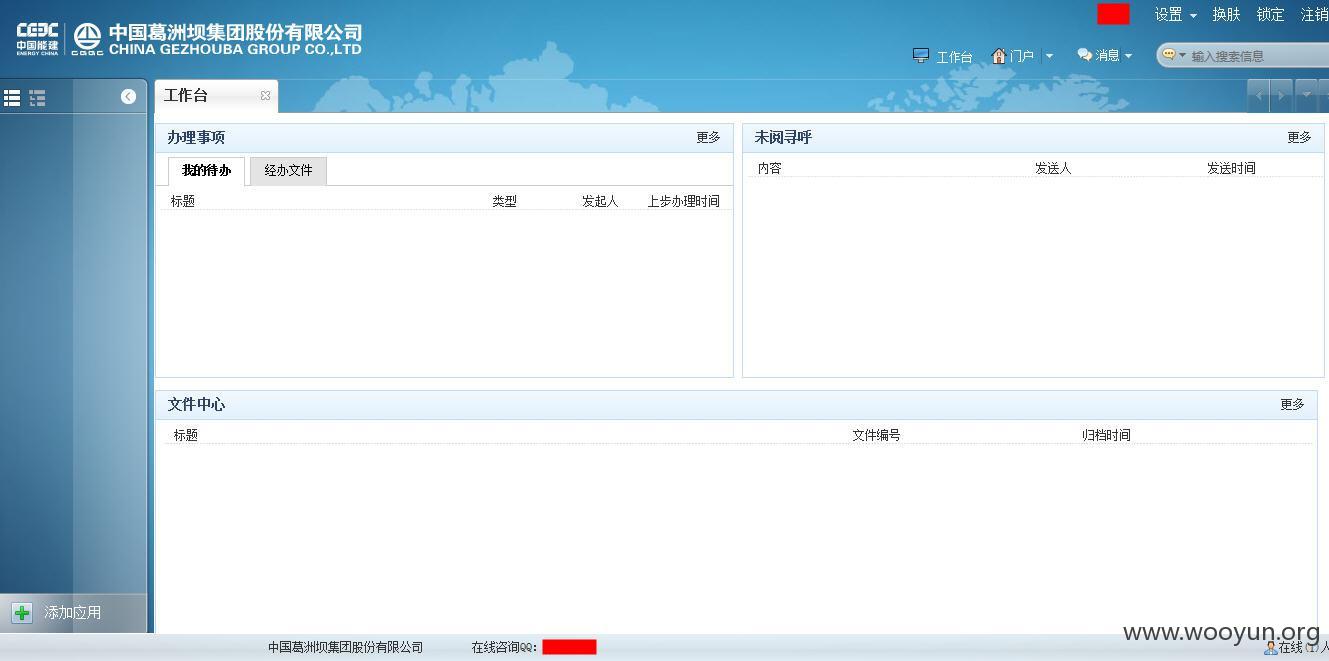This screenshot has height=661, width=1329.
Task: Open the tab list dropdown arrow
Action: tap(1305, 96)
